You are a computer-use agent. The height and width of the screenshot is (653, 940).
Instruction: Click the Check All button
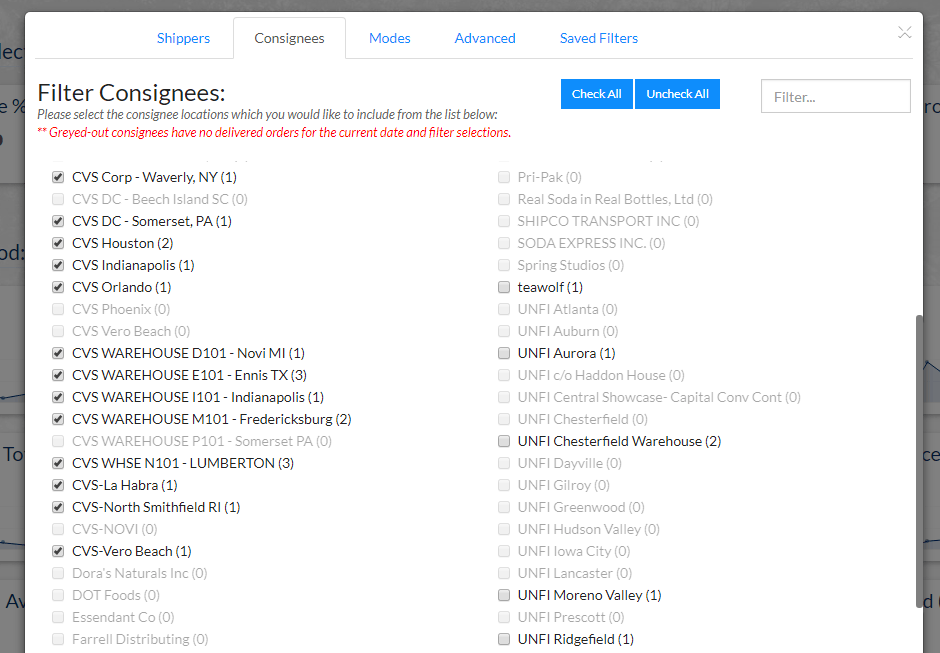[x=596, y=94]
